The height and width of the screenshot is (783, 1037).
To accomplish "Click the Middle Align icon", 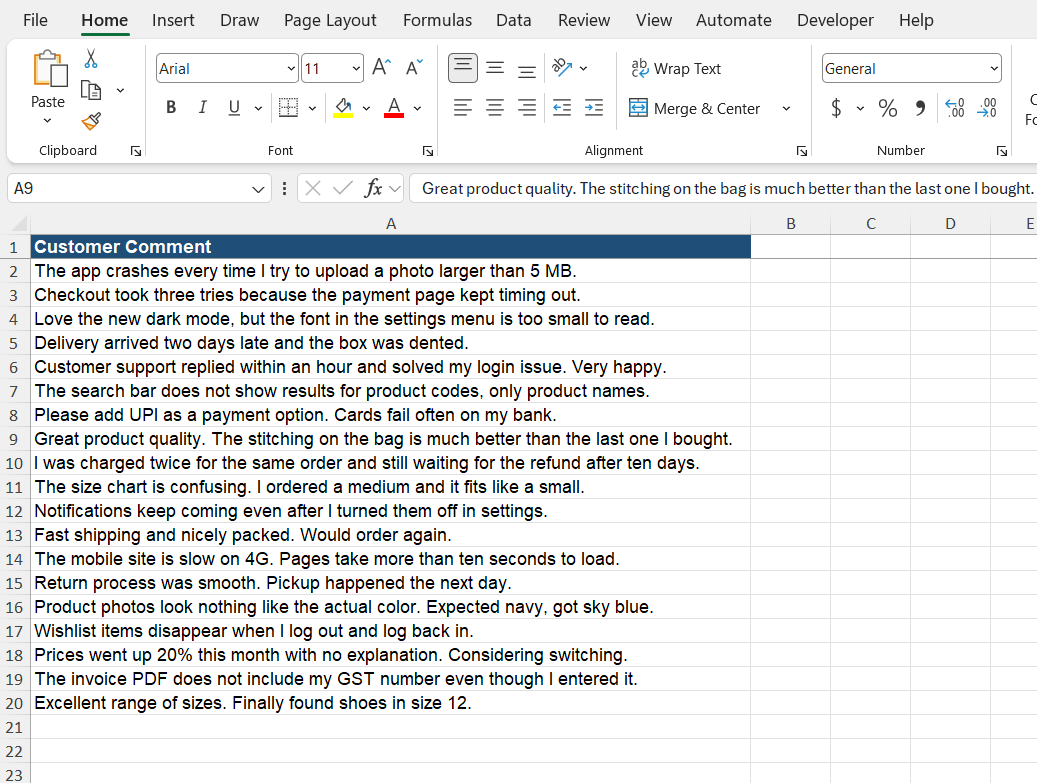I will coord(495,68).
